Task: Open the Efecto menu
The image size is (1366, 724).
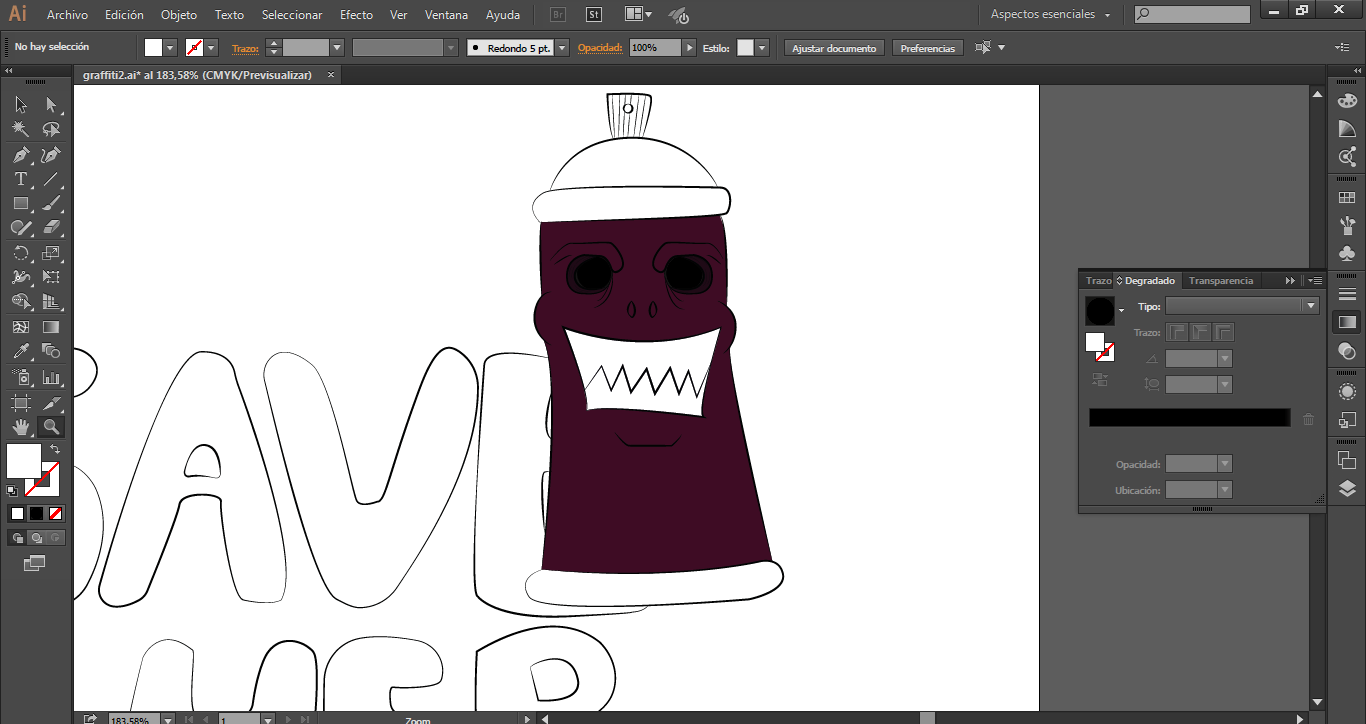Action: click(356, 15)
